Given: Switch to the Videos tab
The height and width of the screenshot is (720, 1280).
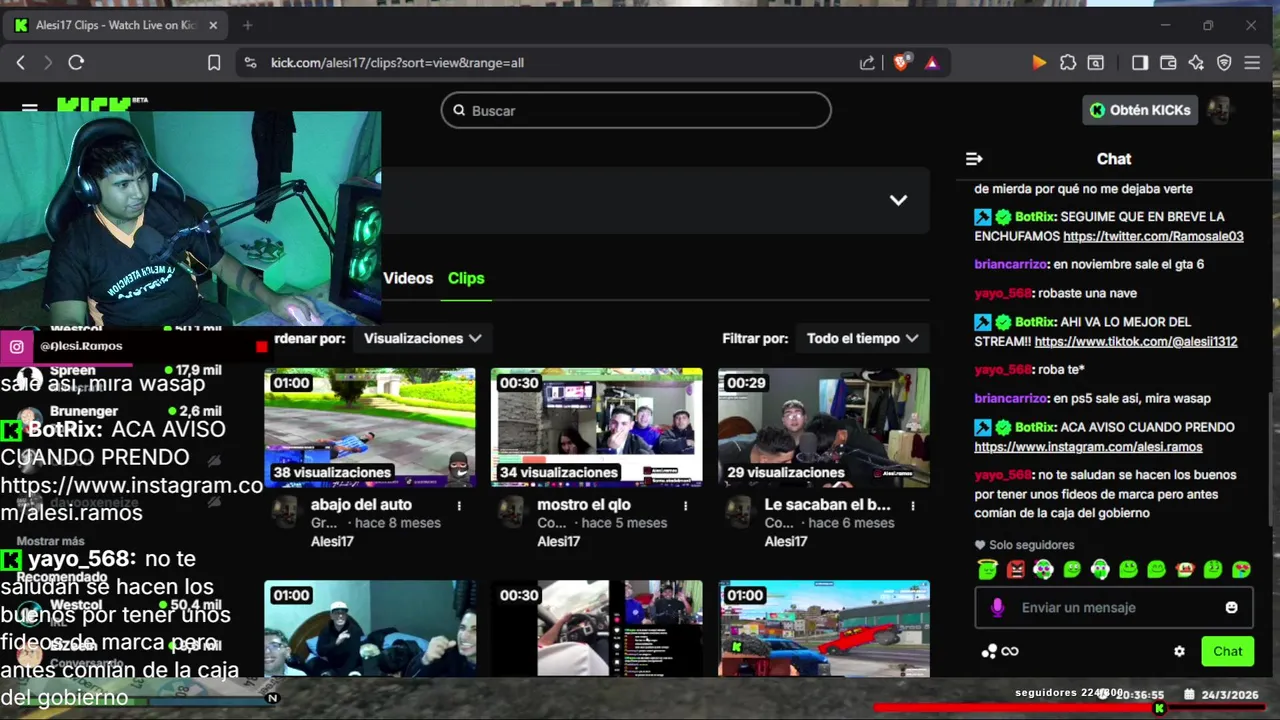Looking at the screenshot, I should tap(408, 278).
